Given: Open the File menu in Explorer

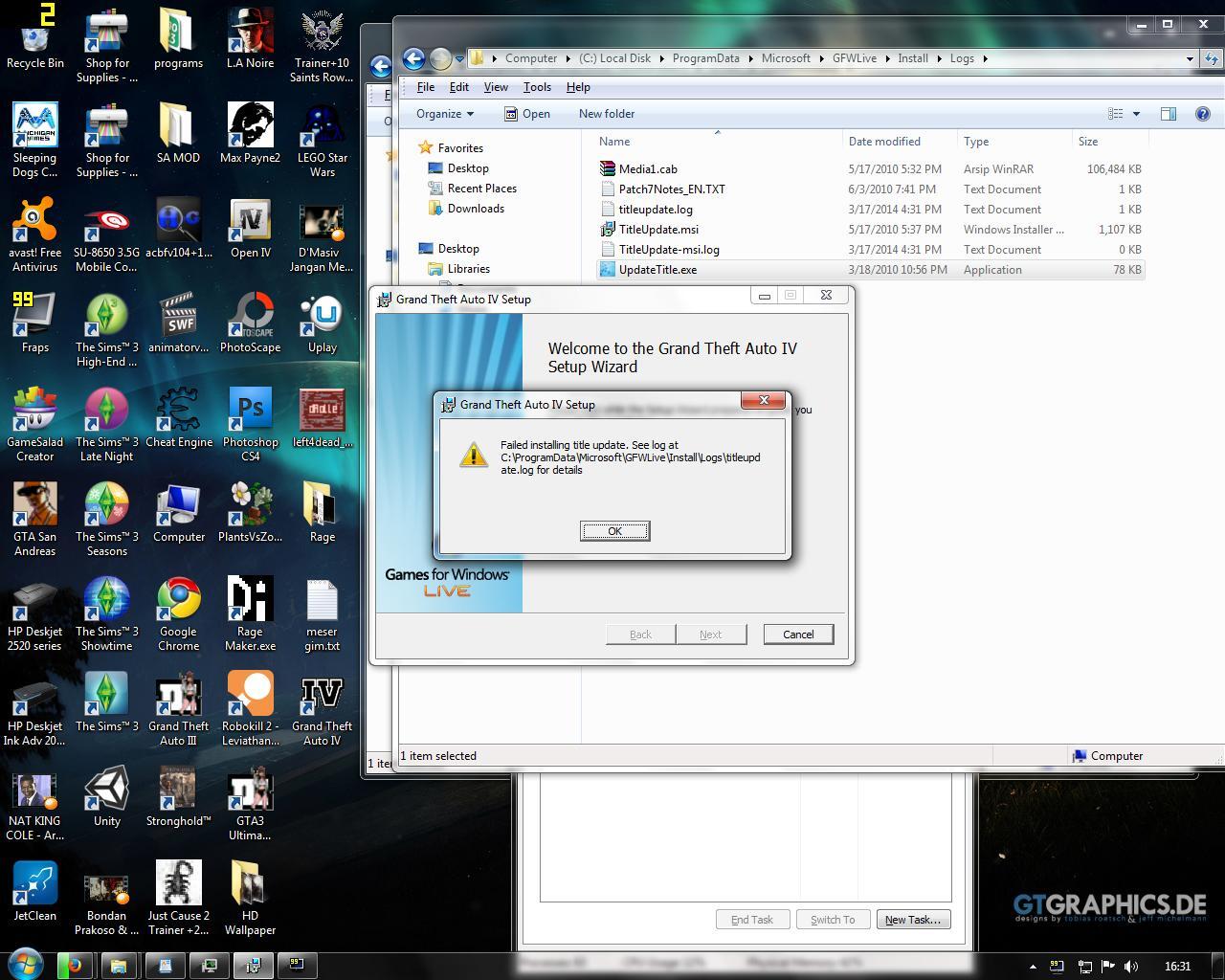Looking at the screenshot, I should [x=426, y=86].
